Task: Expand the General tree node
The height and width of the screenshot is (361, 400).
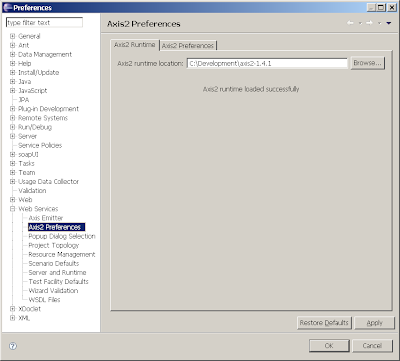Action: (12, 36)
